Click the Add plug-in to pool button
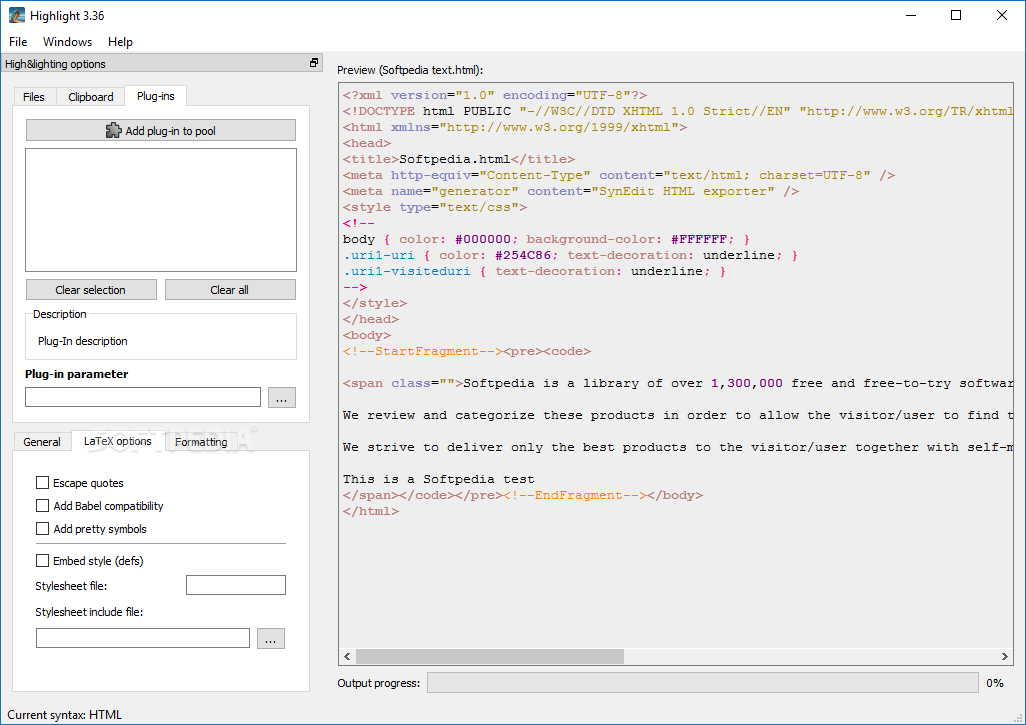Image resolution: width=1026 pixels, height=725 pixels. 161,130
